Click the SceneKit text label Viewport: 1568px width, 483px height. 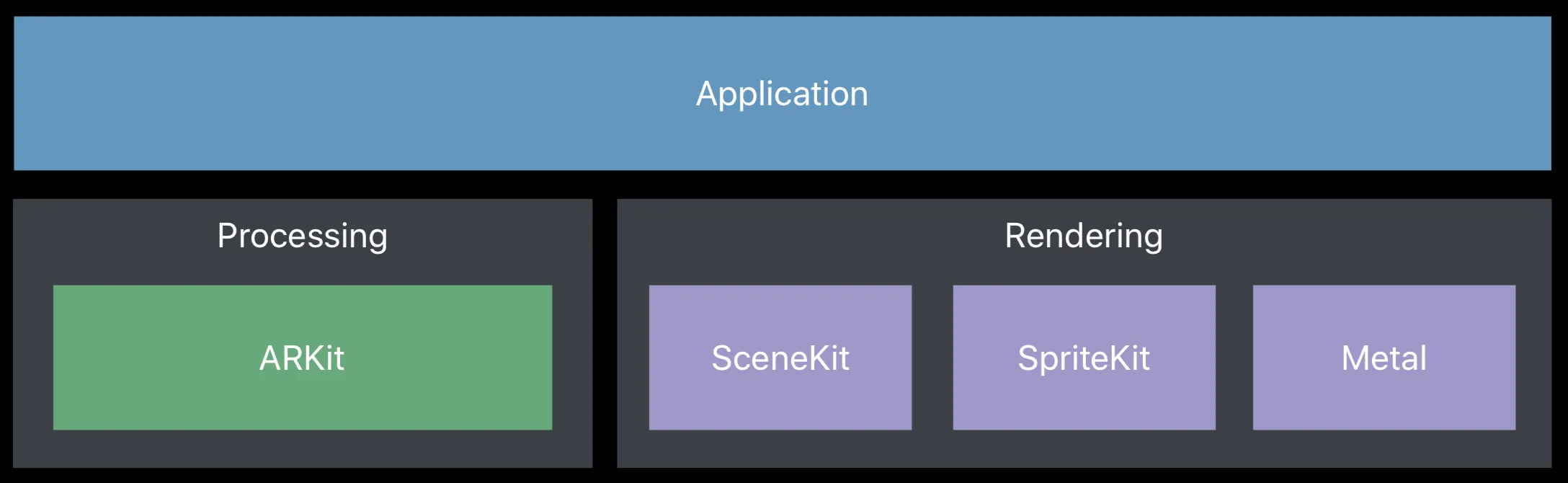pyautogui.click(x=780, y=358)
